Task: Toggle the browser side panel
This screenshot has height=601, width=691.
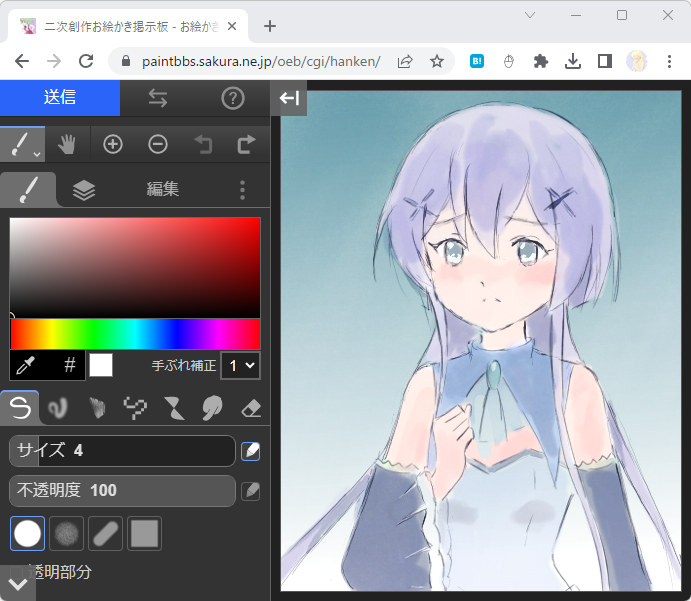Action: click(x=605, y=61)
